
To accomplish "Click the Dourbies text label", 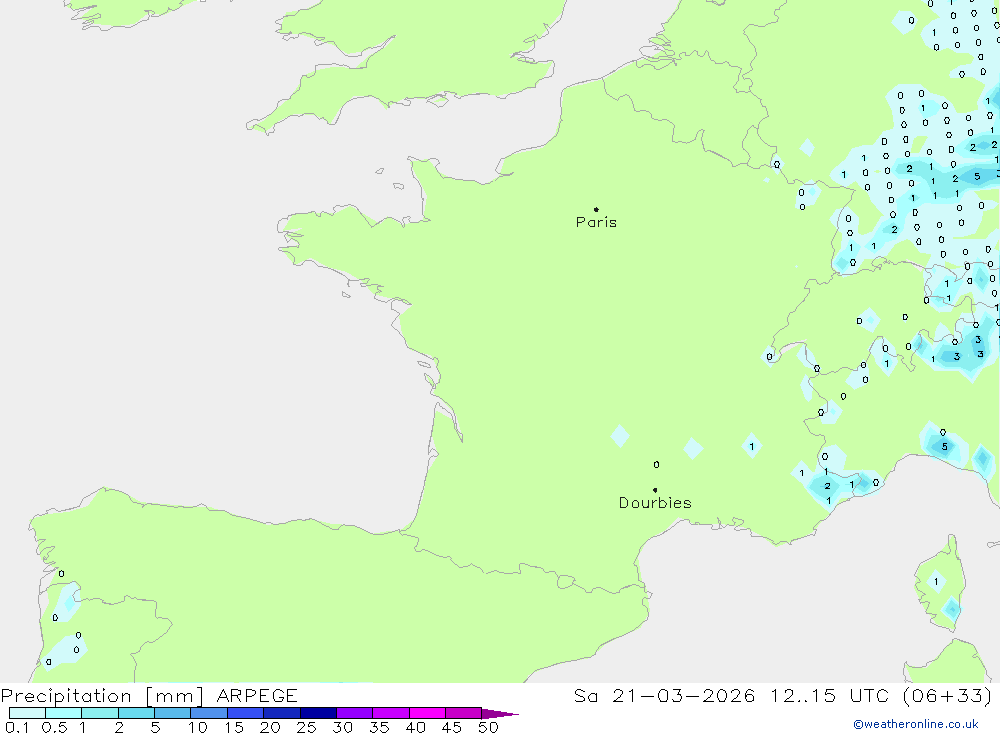I will (655, 503).
